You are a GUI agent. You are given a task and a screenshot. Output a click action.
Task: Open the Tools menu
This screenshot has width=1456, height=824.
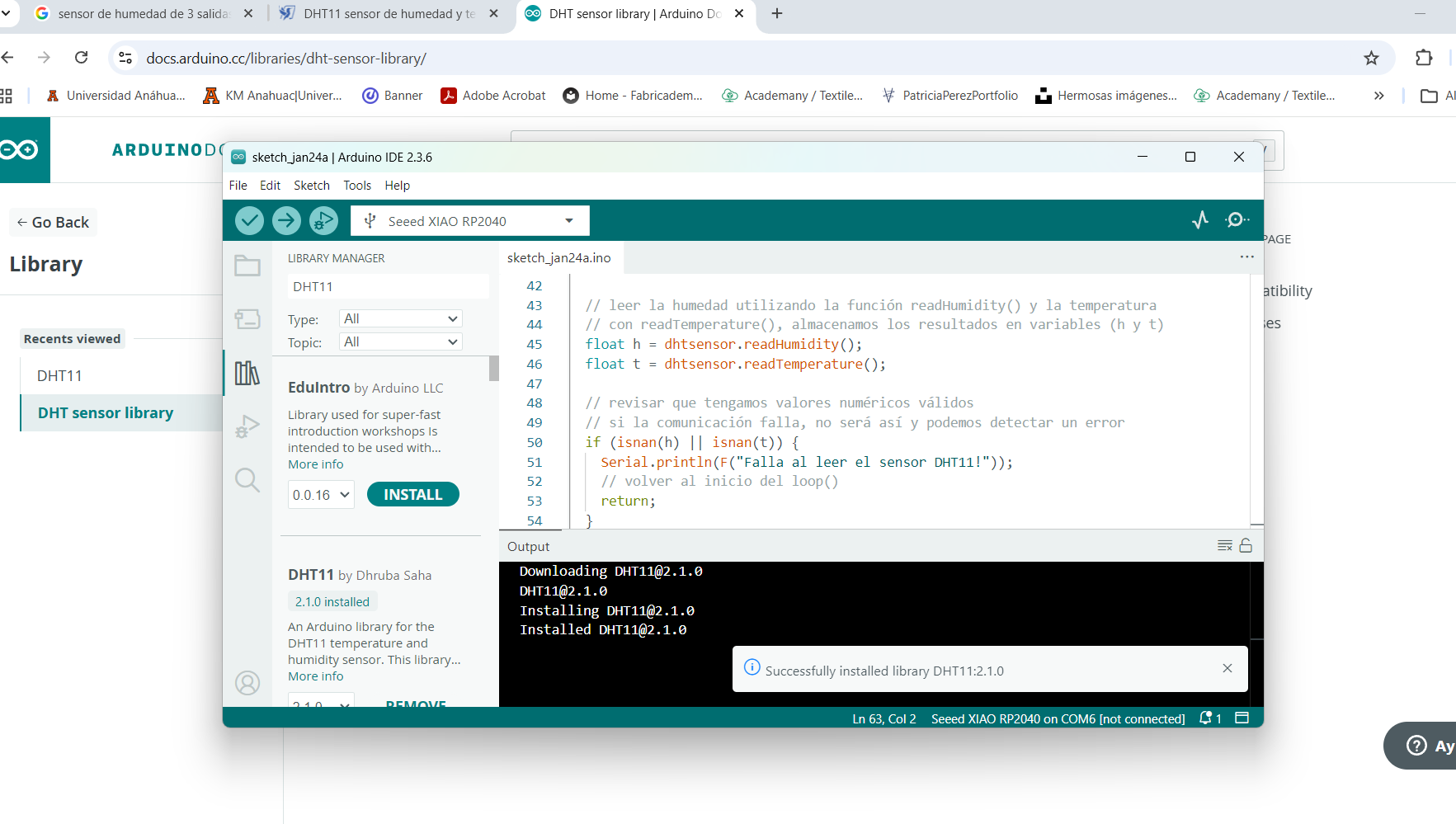click(x=356, y=186)
